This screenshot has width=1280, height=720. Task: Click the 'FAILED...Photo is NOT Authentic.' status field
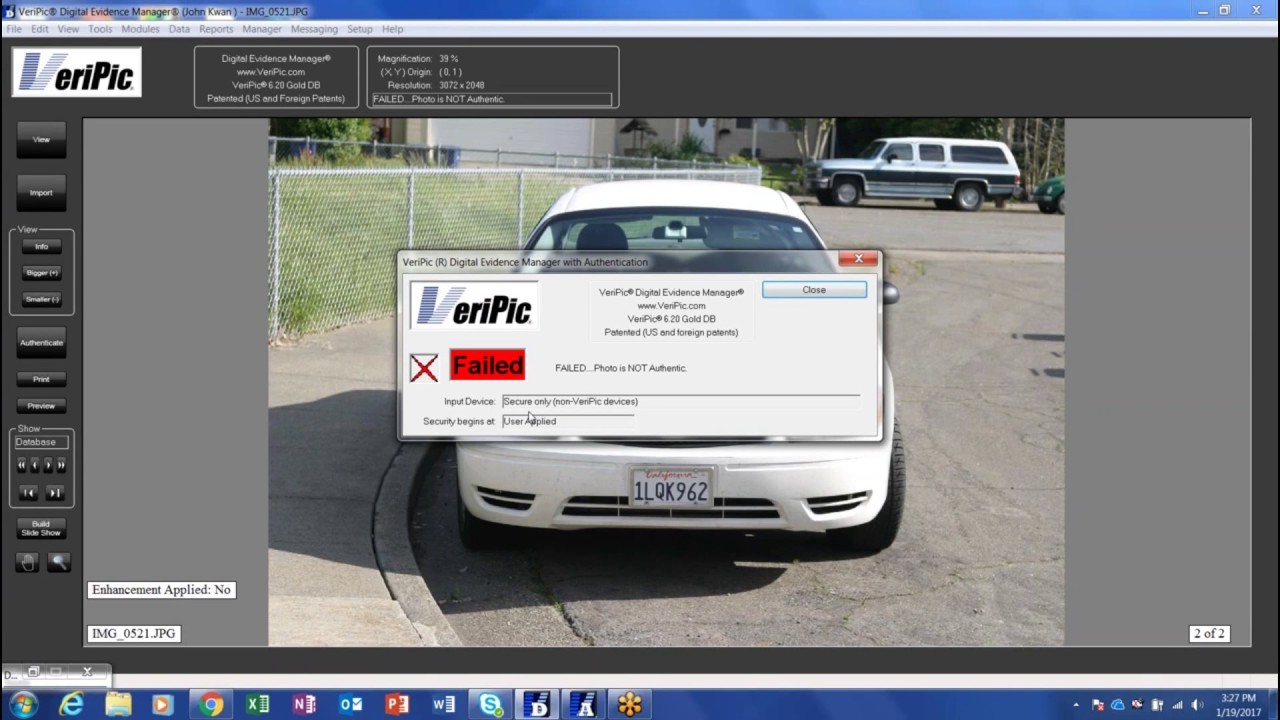tap(491, 100)
